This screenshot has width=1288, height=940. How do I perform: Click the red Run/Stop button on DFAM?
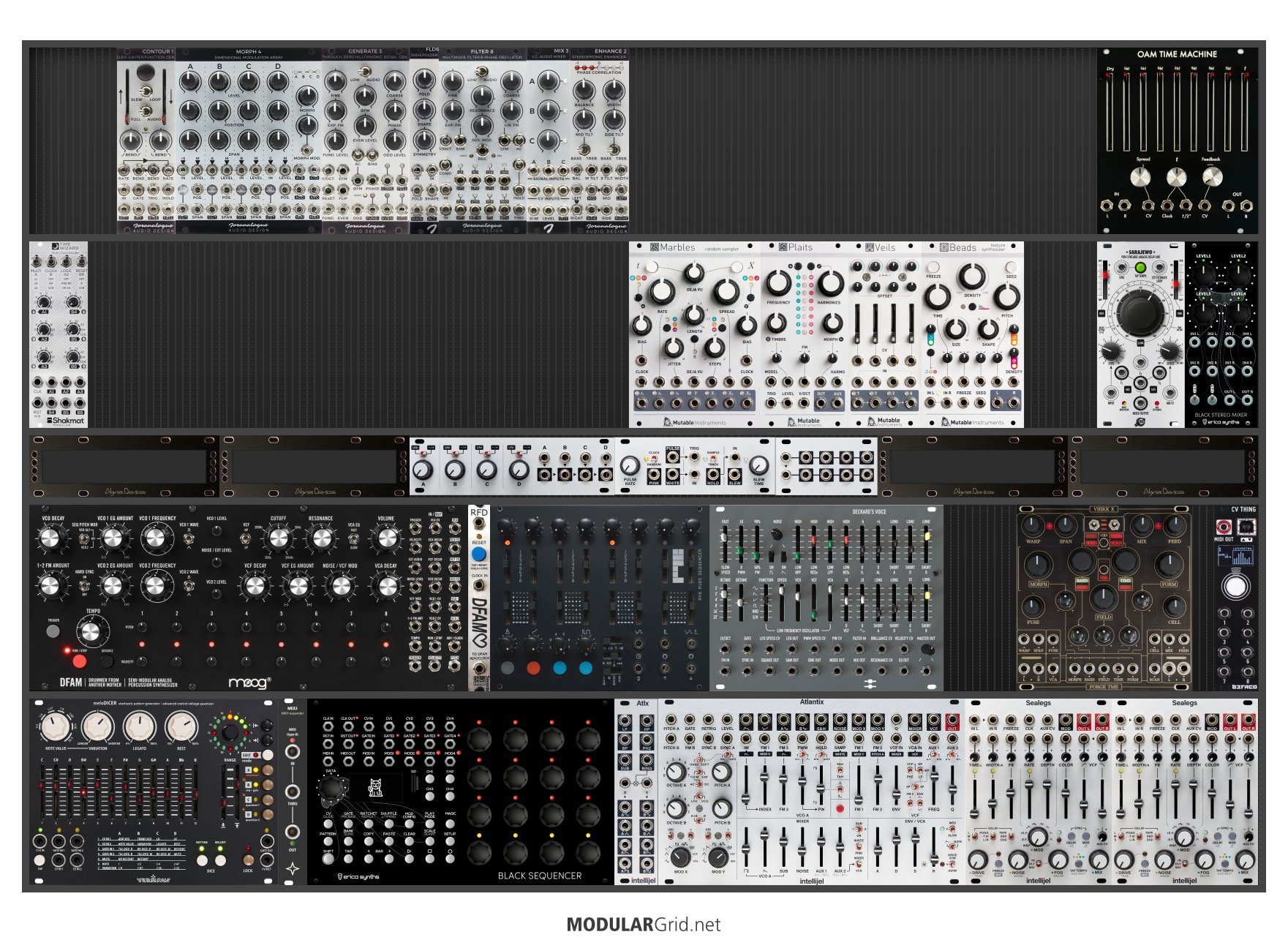click(79, 661)
